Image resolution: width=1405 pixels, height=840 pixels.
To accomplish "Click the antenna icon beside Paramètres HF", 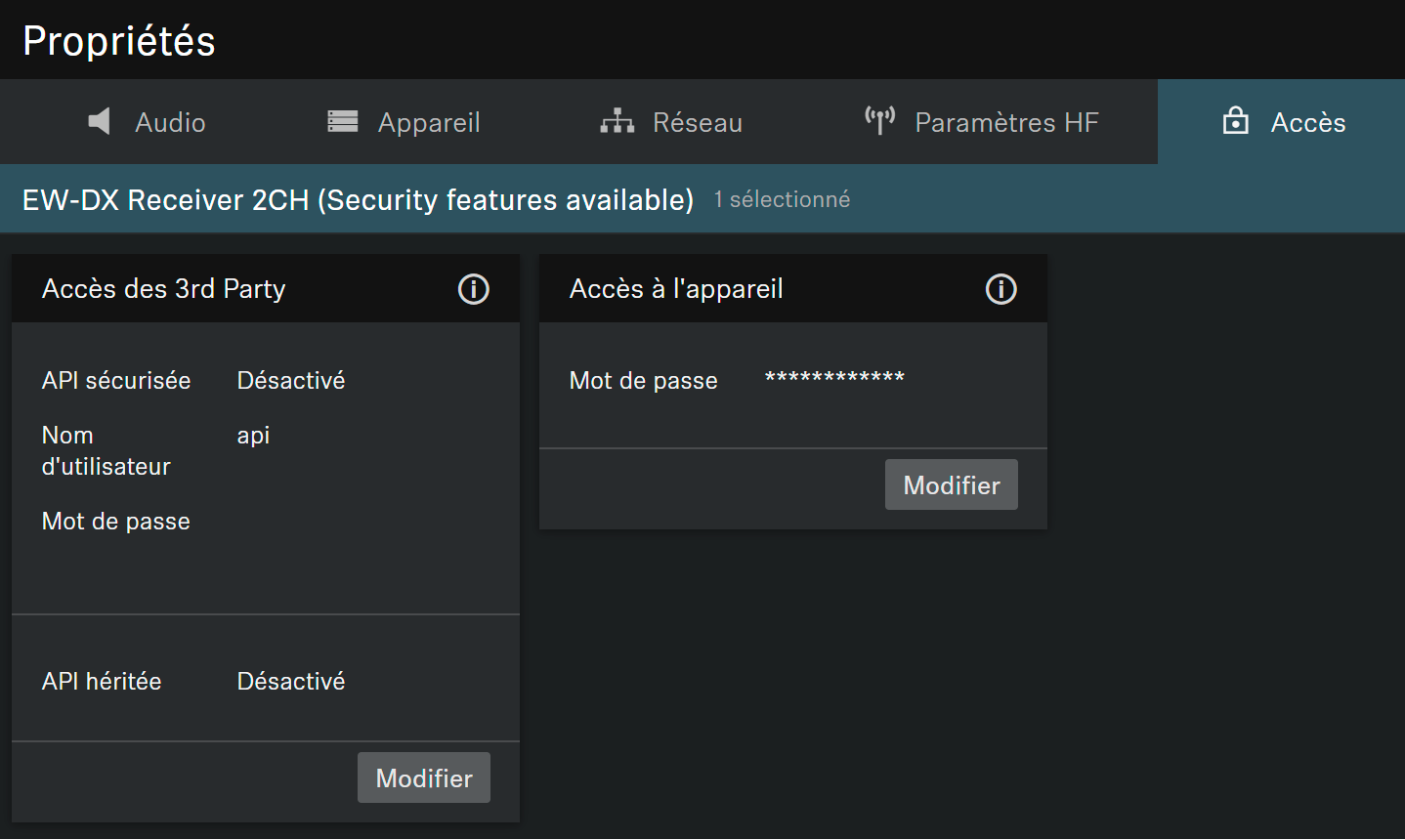I will (x=879, y=121).
